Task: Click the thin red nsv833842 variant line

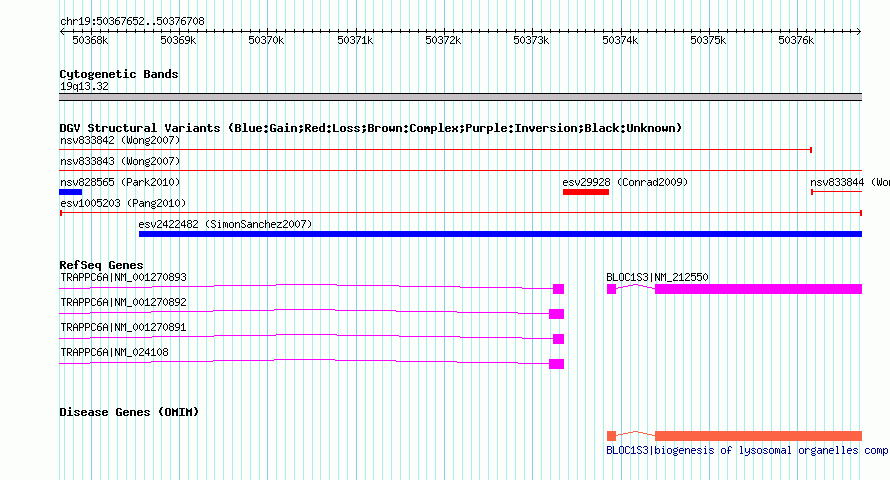Action: point(435,150)
